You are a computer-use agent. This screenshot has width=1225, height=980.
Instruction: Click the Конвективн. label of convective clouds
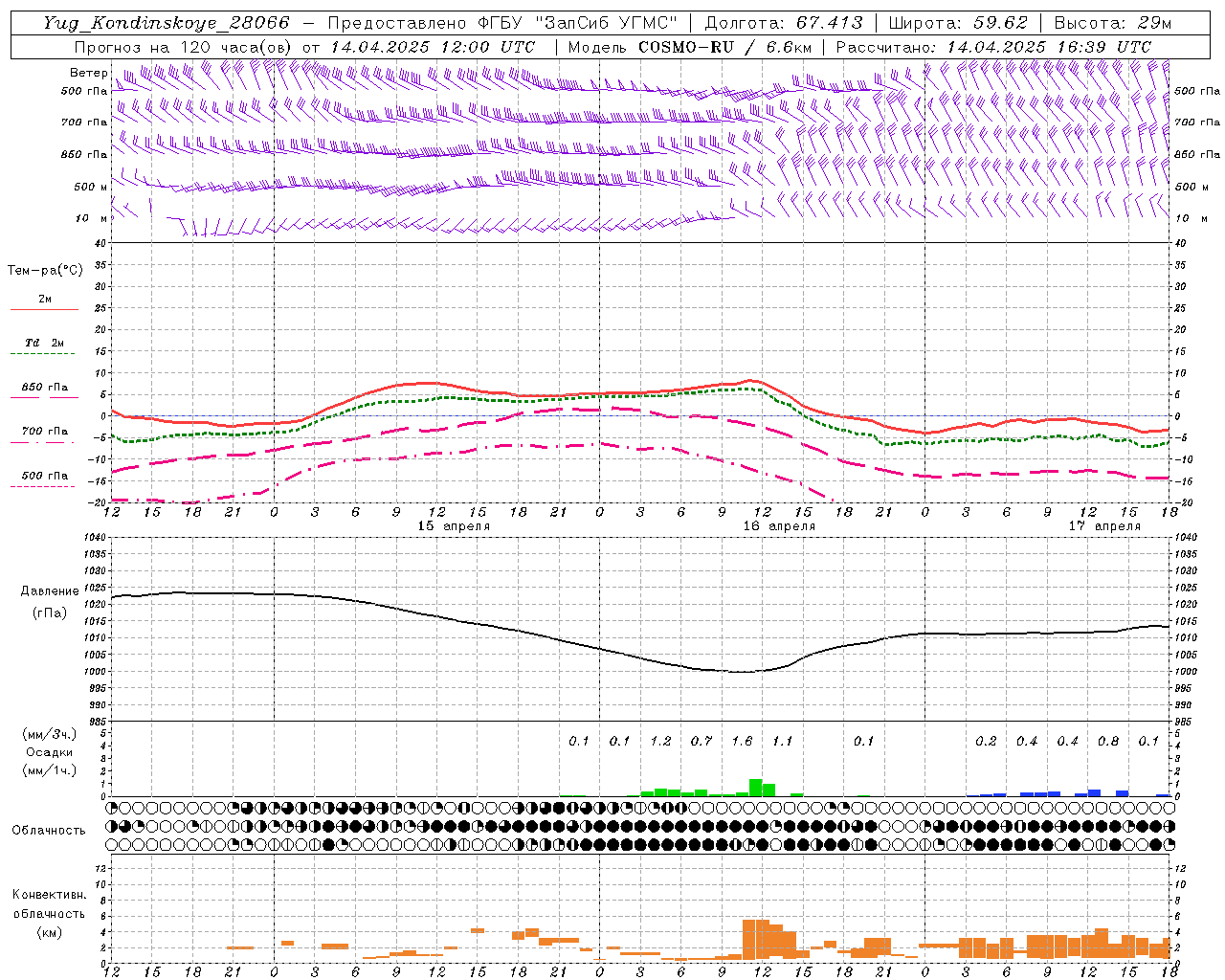49,895
